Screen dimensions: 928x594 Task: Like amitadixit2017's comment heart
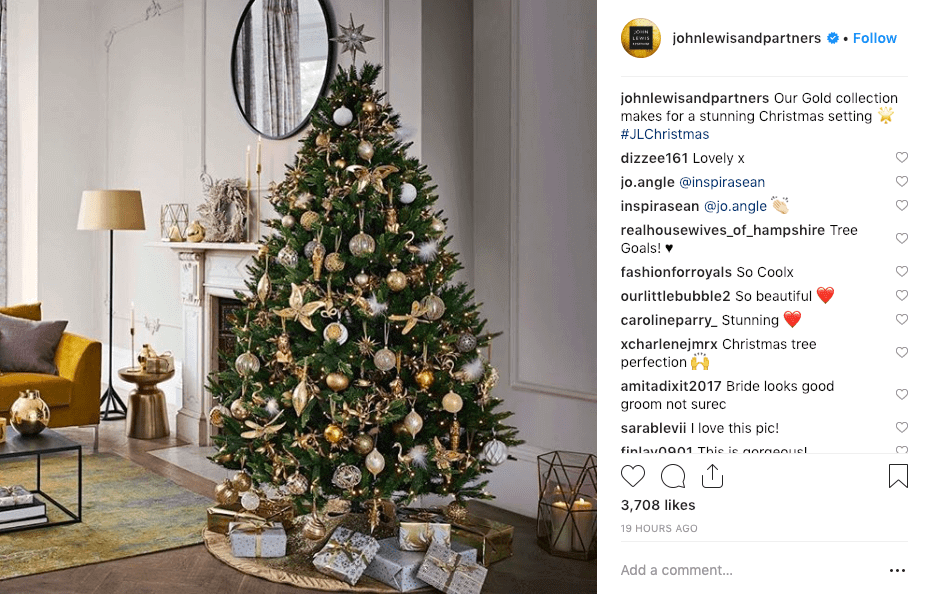[901, 394]
